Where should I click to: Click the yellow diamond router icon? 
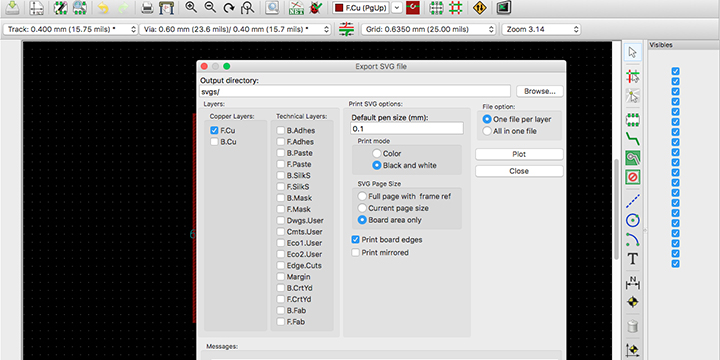tap(479, 7)
